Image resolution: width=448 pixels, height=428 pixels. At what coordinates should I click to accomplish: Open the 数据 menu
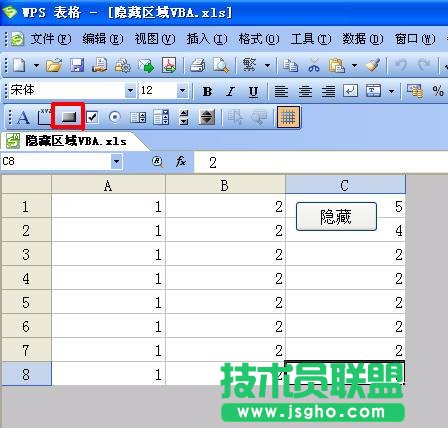coord(363,39)
